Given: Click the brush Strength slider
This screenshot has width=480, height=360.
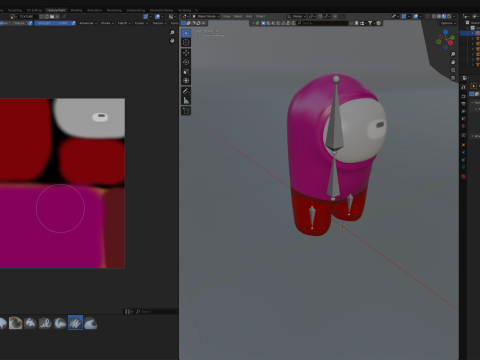Looking at the screenshot, I should [53, 23].
